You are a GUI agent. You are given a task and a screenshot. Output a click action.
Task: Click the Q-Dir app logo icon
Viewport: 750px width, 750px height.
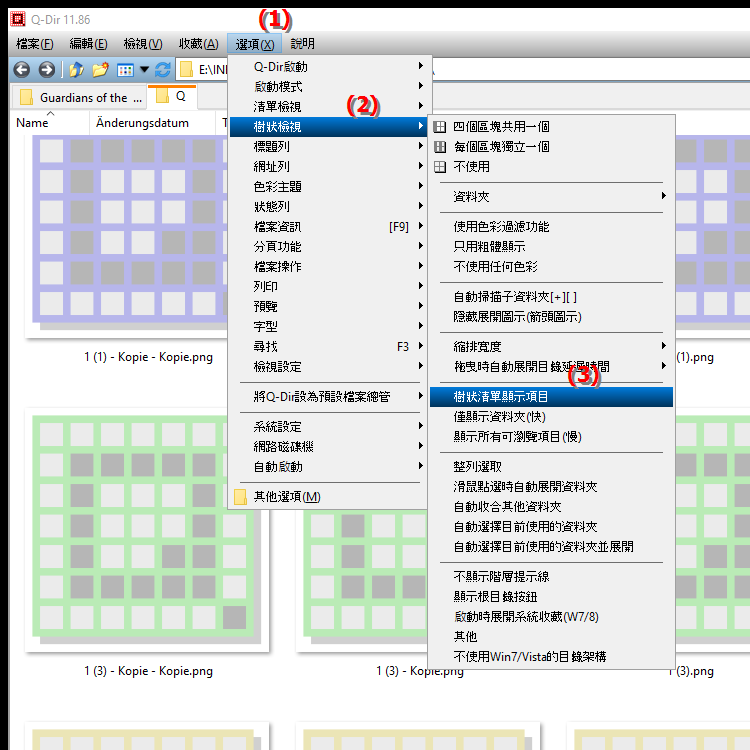pos(18,19)
